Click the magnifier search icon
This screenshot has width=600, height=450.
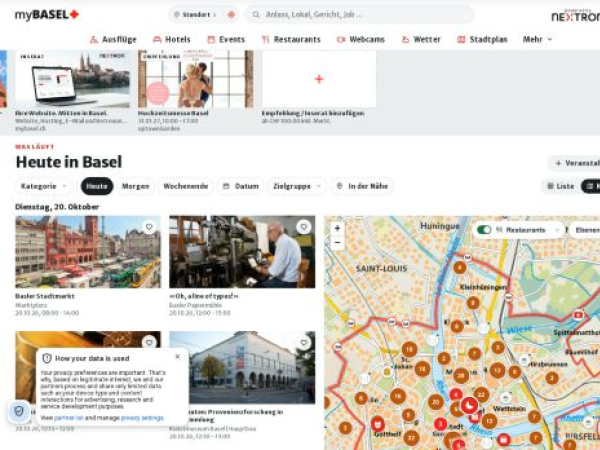click(256, 15)
